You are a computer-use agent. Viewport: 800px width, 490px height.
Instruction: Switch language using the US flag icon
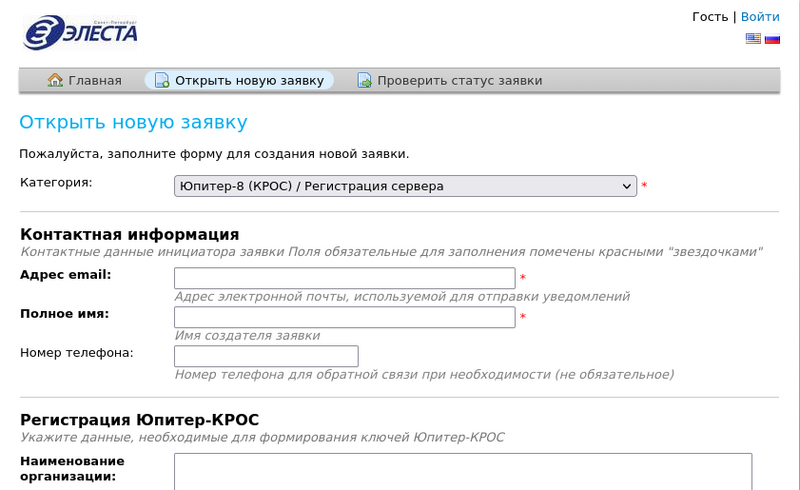753,38
